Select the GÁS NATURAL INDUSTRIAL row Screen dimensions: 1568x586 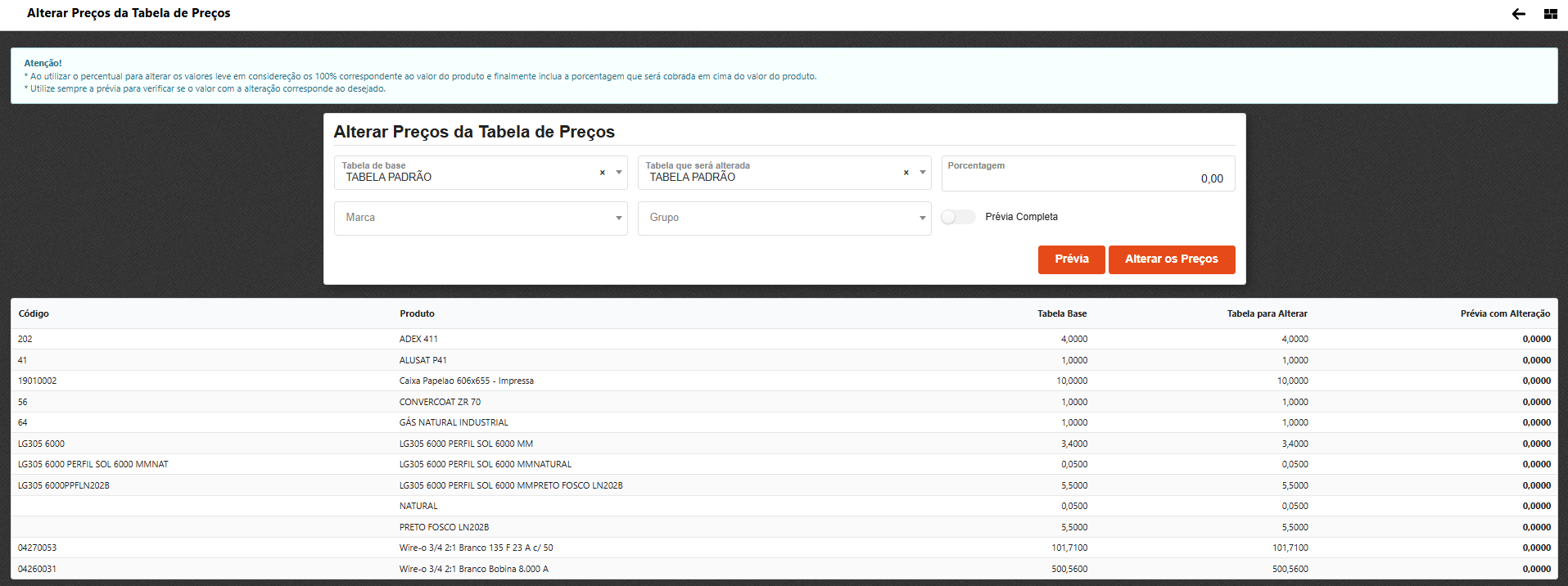pos(454,423)
